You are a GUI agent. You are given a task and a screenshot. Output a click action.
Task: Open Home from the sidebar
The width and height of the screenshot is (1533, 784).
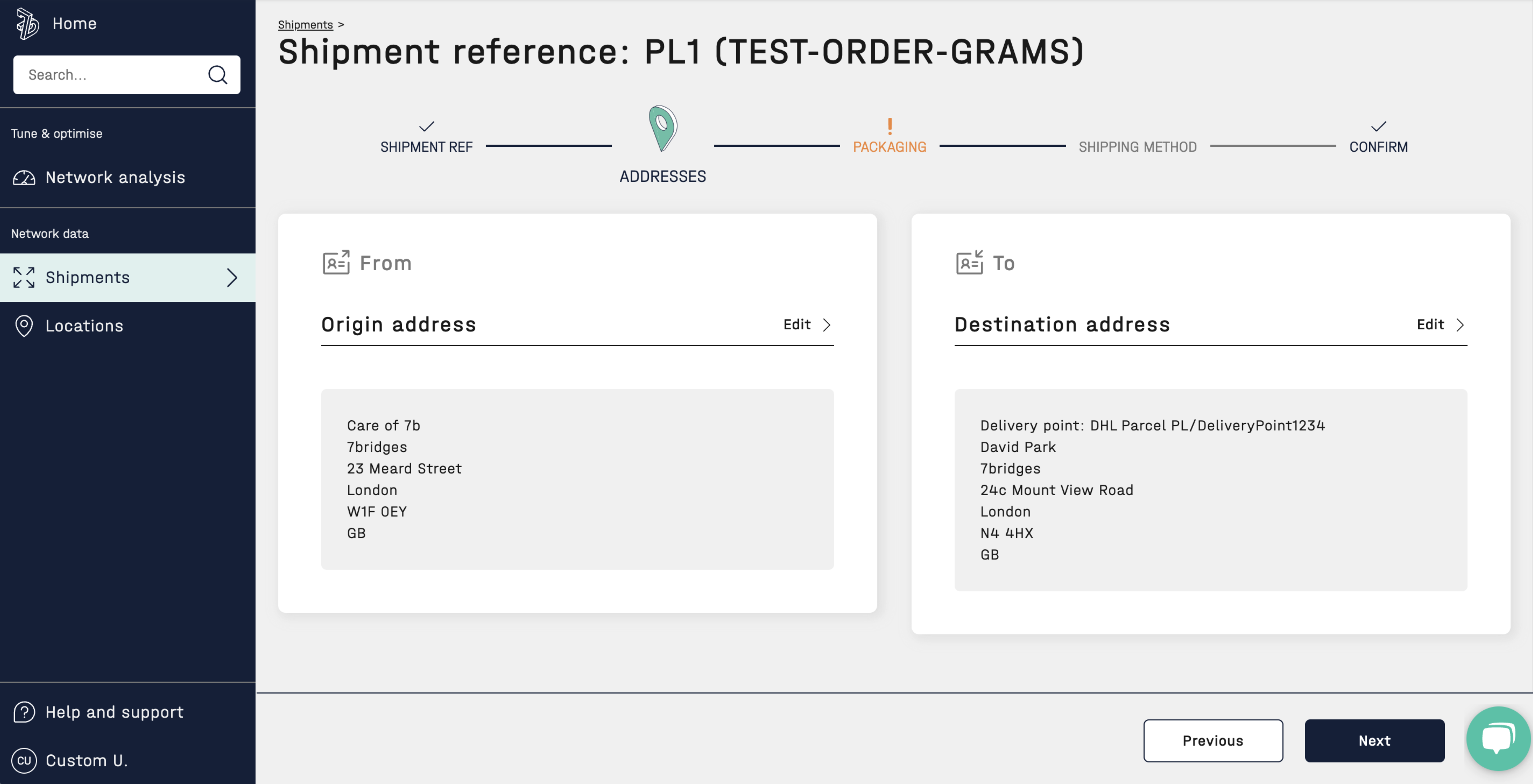point(74,24)
